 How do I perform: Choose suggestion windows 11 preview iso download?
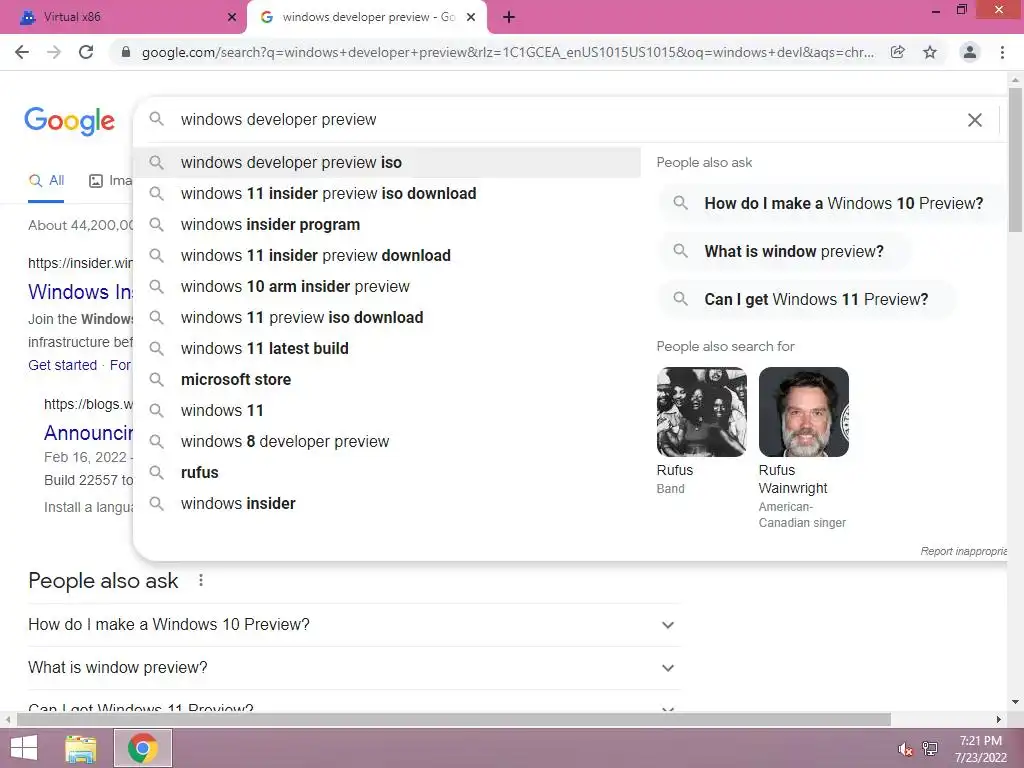click(387, 317)
